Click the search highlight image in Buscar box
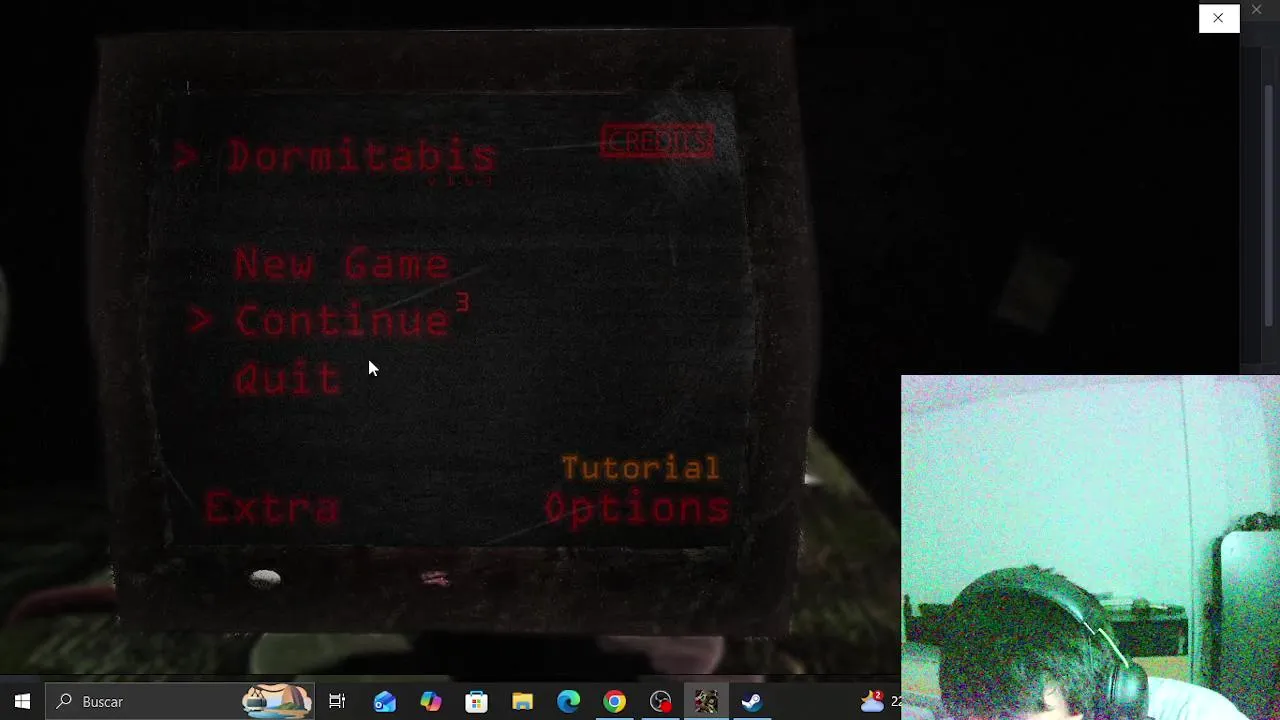 click(277, 702)
